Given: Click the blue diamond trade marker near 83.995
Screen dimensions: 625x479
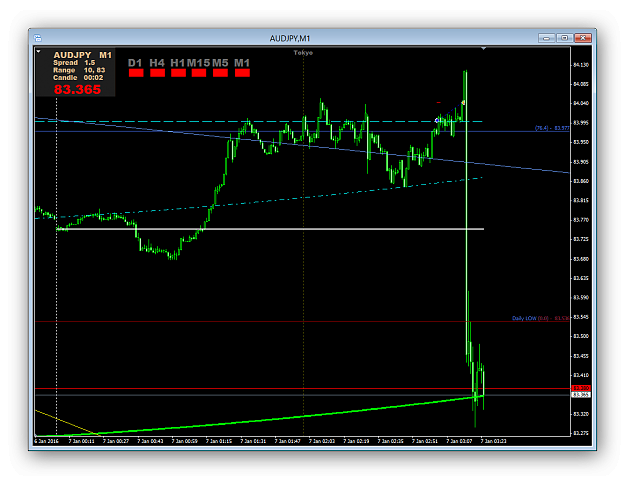Looking at the screenshot, I should click(x=437, y=120).
